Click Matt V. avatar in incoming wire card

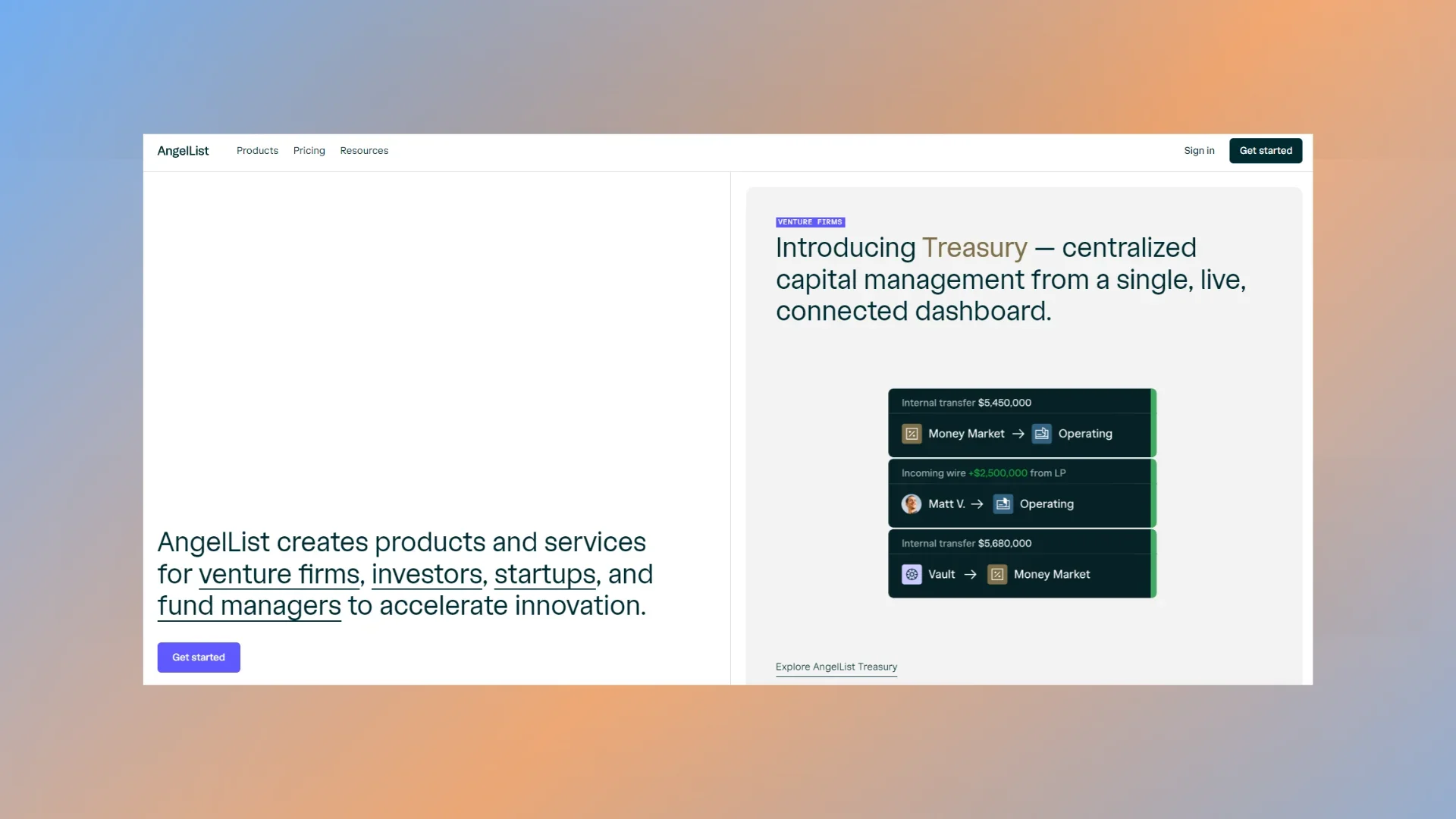pyautogui.click(x=912, y=504)
